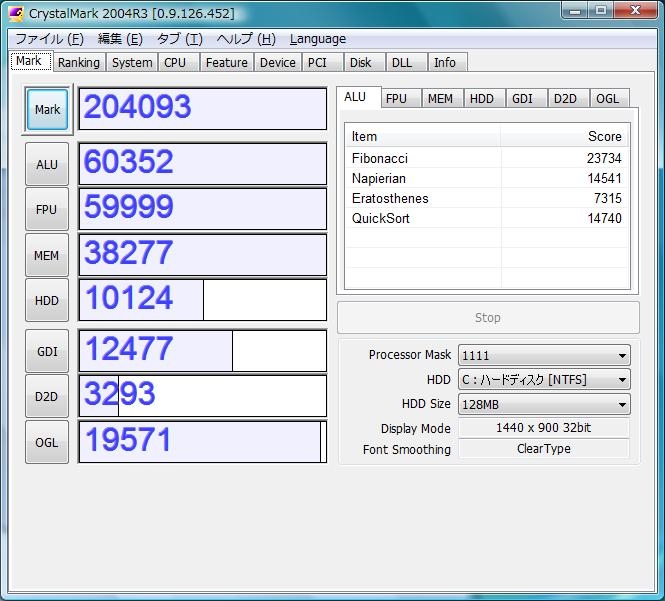665x601 pixels.
Task: Start the HDD benchmark button
Action: (47, 301)
